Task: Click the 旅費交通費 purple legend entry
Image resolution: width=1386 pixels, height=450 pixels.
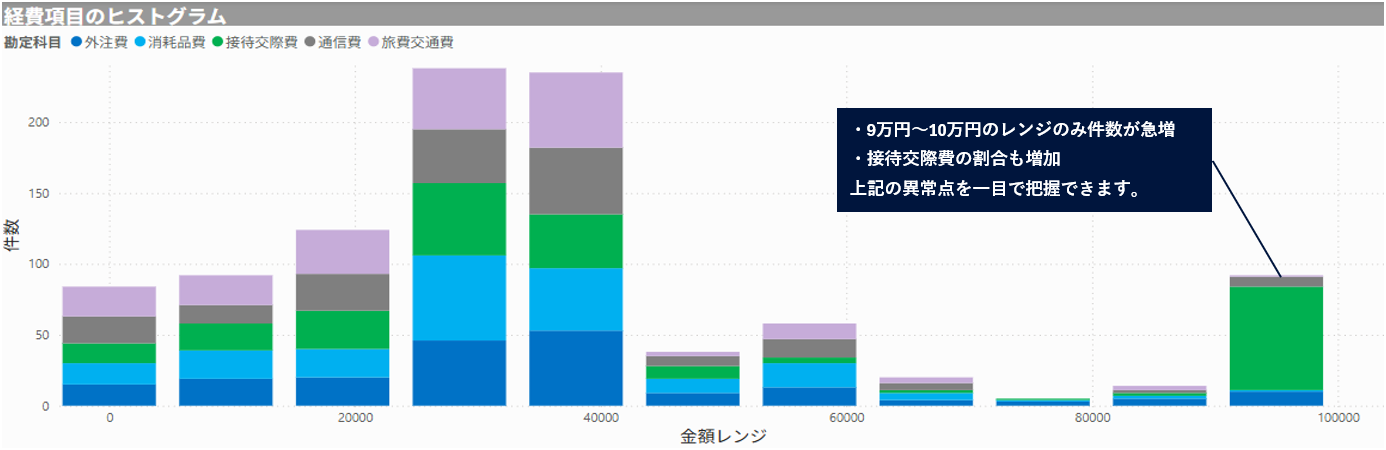Action: click(411, 43)
